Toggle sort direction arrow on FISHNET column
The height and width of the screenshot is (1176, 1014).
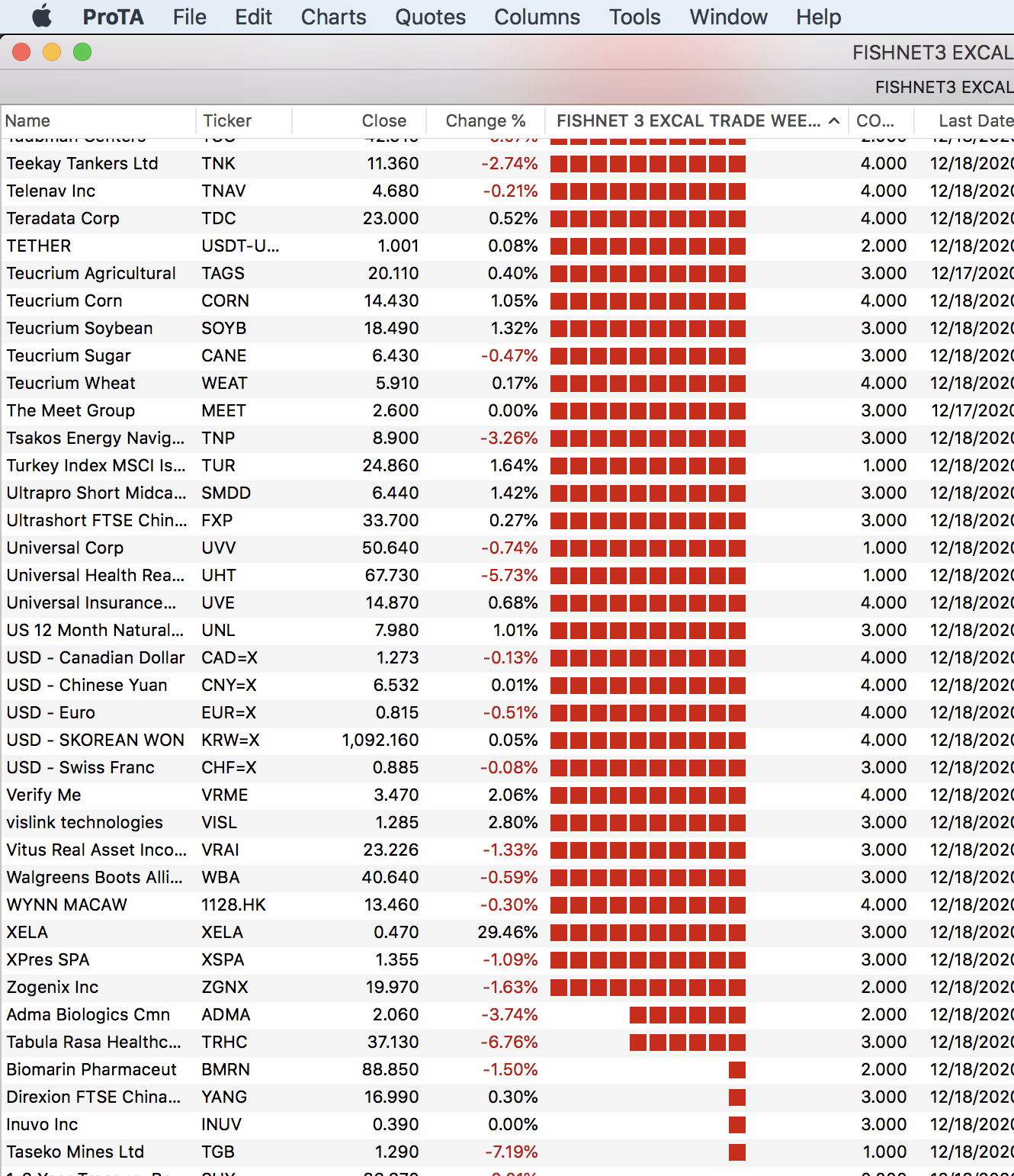(x=834, y=120)
